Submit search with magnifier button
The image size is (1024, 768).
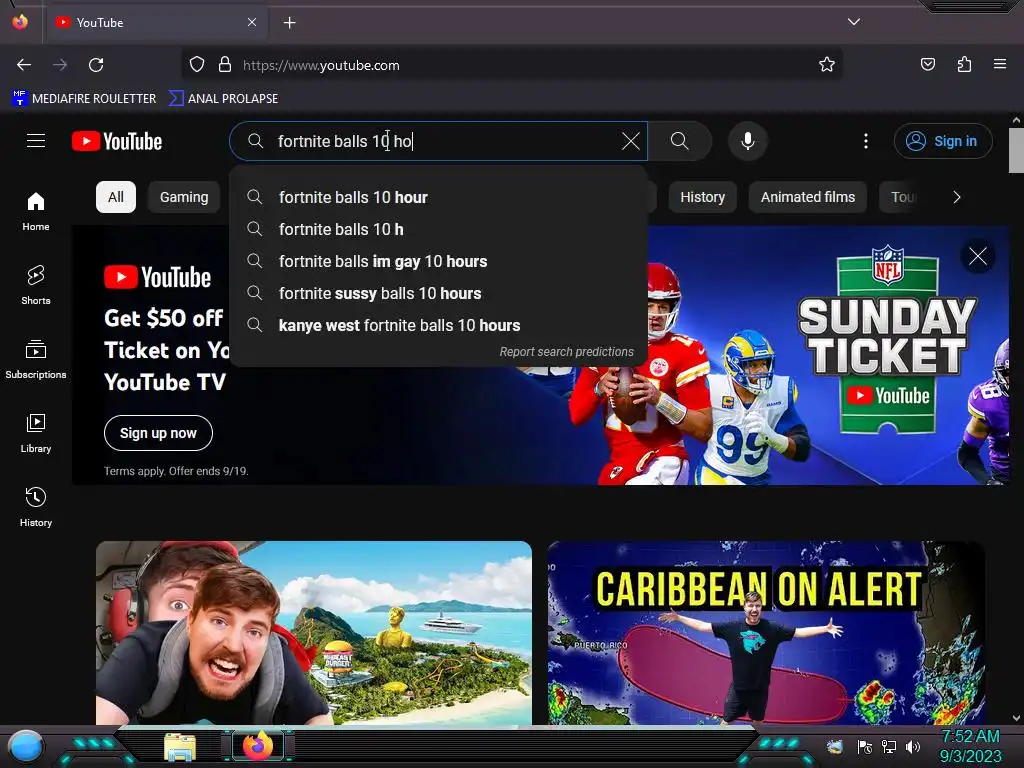680,141
